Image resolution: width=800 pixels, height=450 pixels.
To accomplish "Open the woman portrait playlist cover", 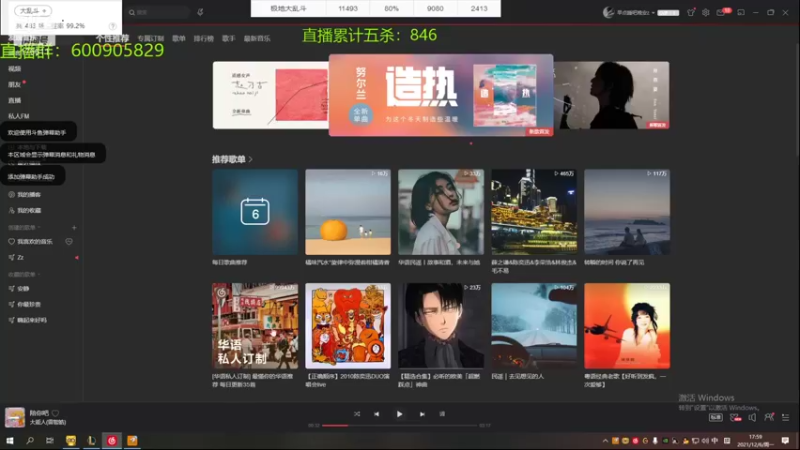I will 441,212.
